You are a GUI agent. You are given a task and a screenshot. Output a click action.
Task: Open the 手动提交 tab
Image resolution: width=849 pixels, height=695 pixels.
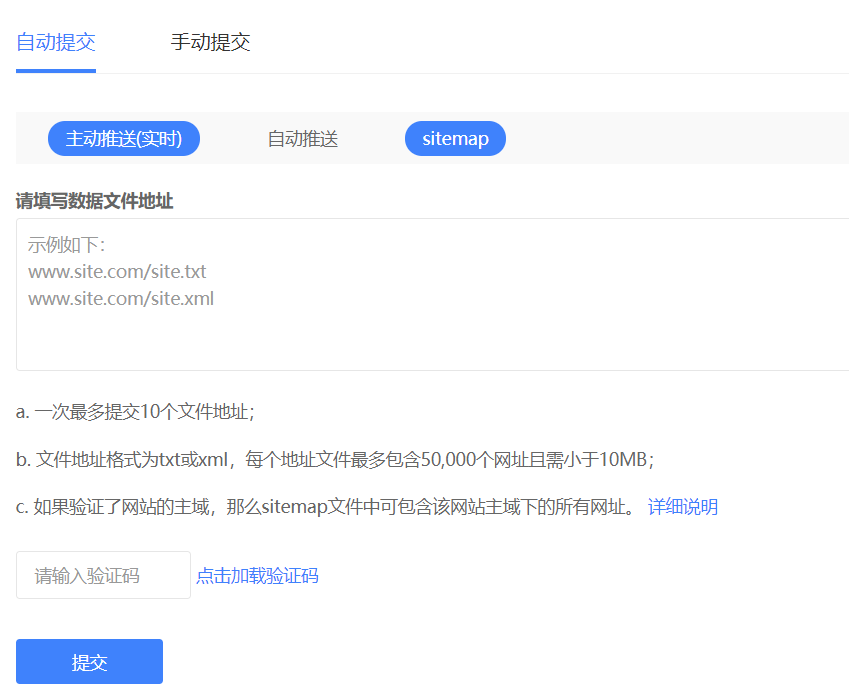[211, 42]
